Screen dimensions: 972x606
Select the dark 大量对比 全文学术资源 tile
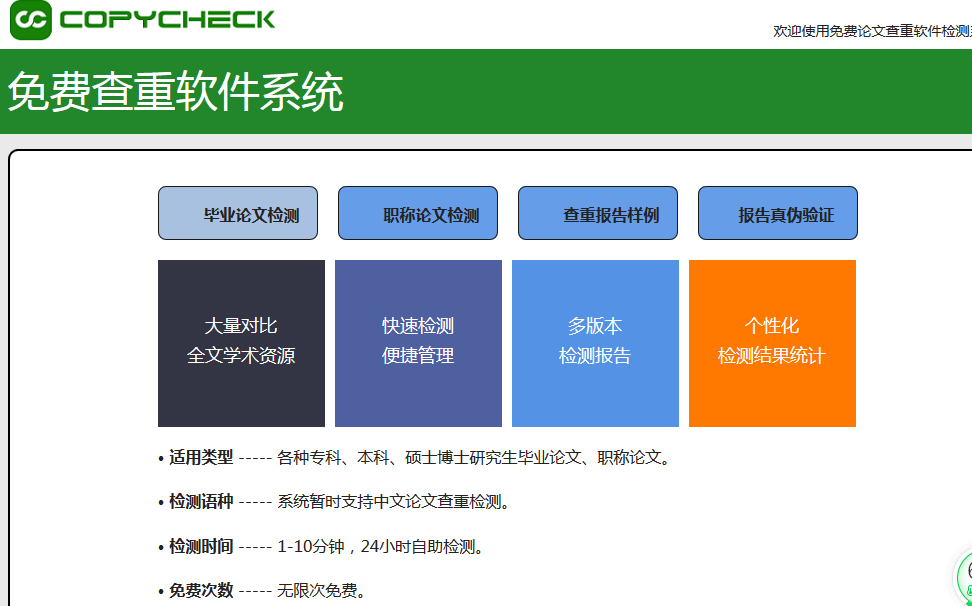click(x=241, y=343)
